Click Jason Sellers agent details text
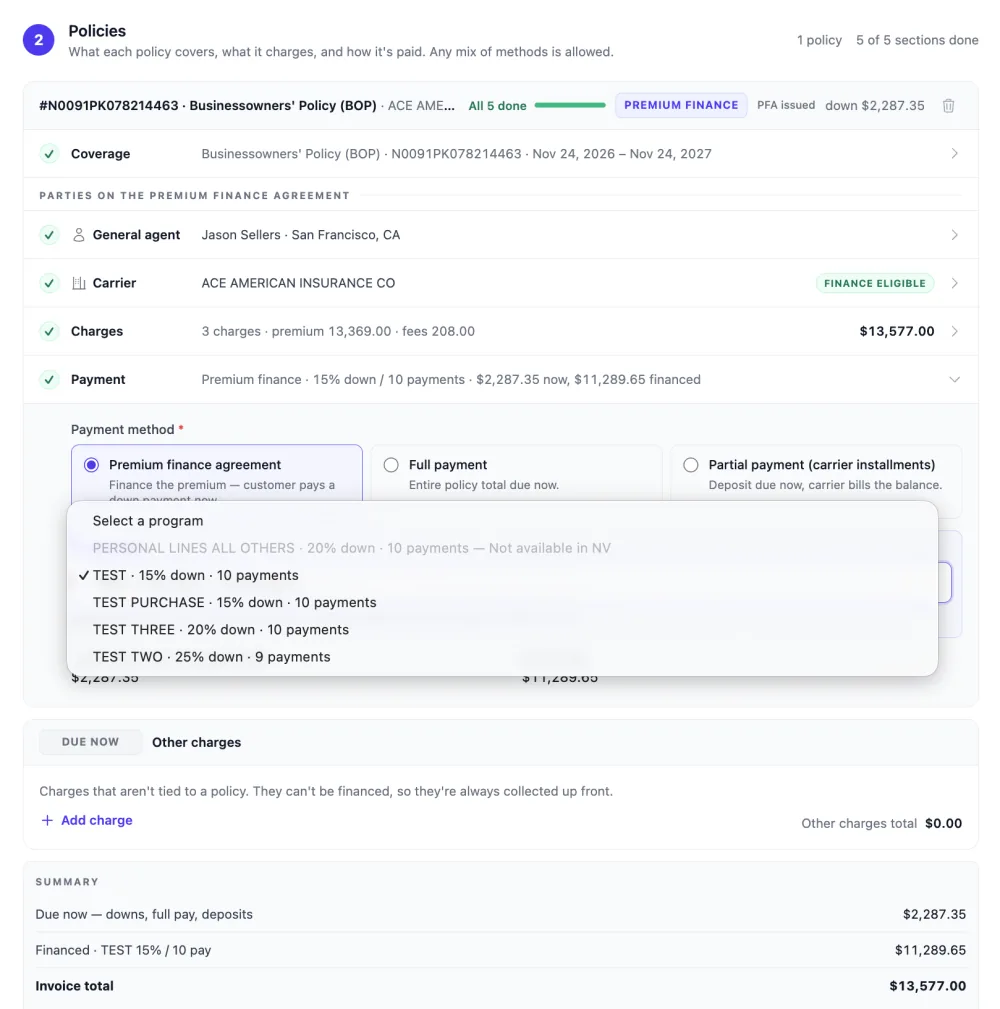Viewport: 1000px width, 1009px height. point(301,235)
